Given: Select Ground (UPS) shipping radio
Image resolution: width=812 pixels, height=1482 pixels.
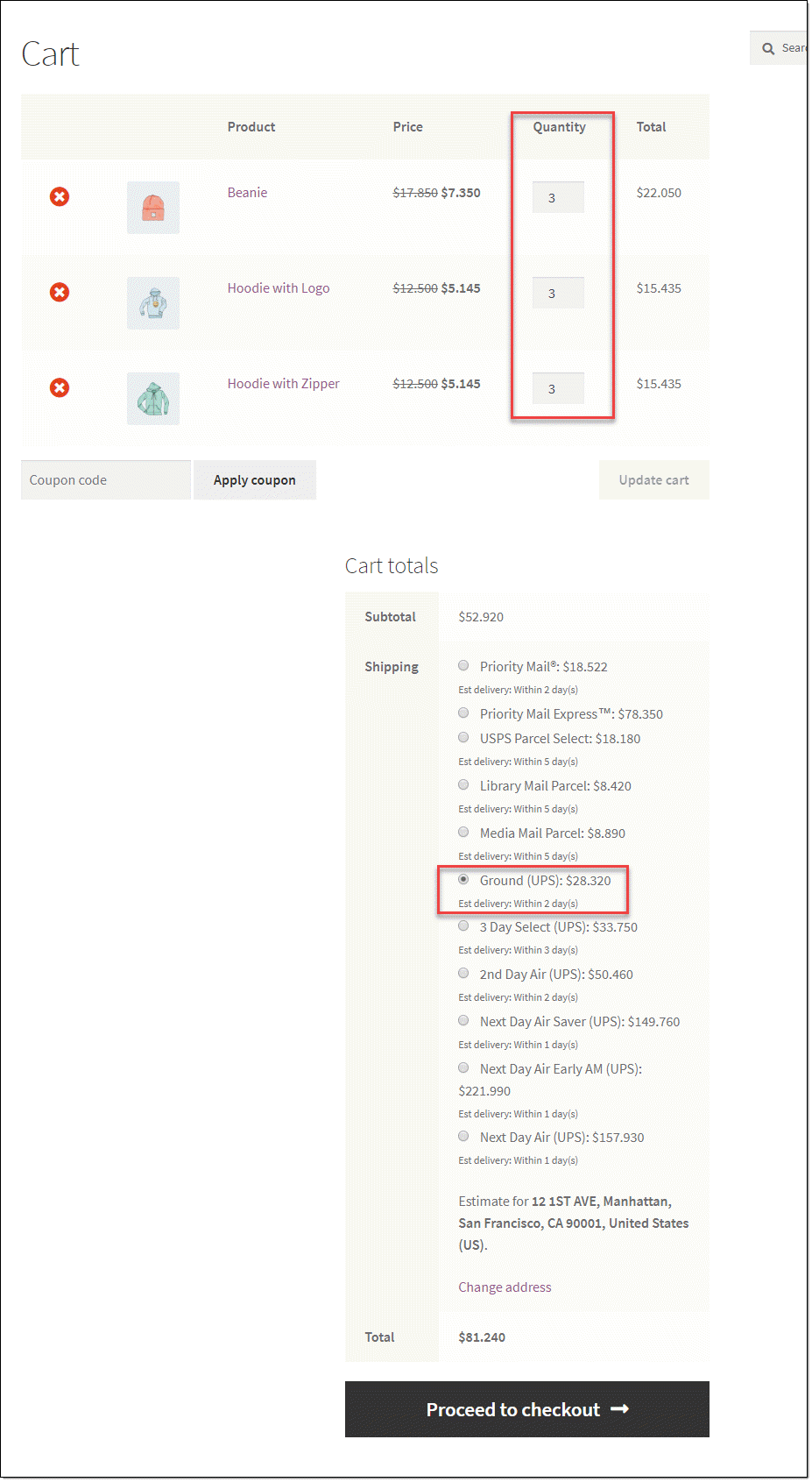Looking at the screenshot, I should 463,880.
